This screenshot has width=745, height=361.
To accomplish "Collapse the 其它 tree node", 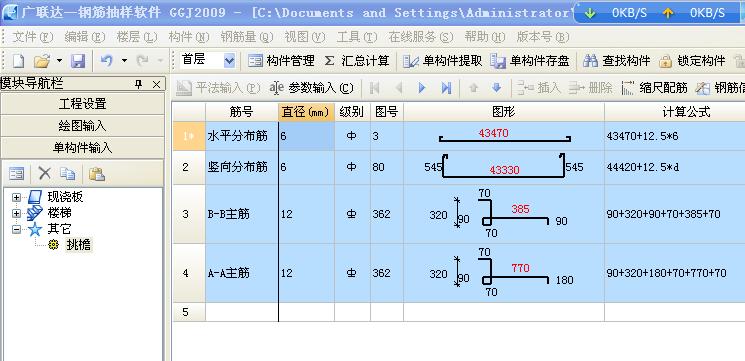I will click(x=16, y=229).
